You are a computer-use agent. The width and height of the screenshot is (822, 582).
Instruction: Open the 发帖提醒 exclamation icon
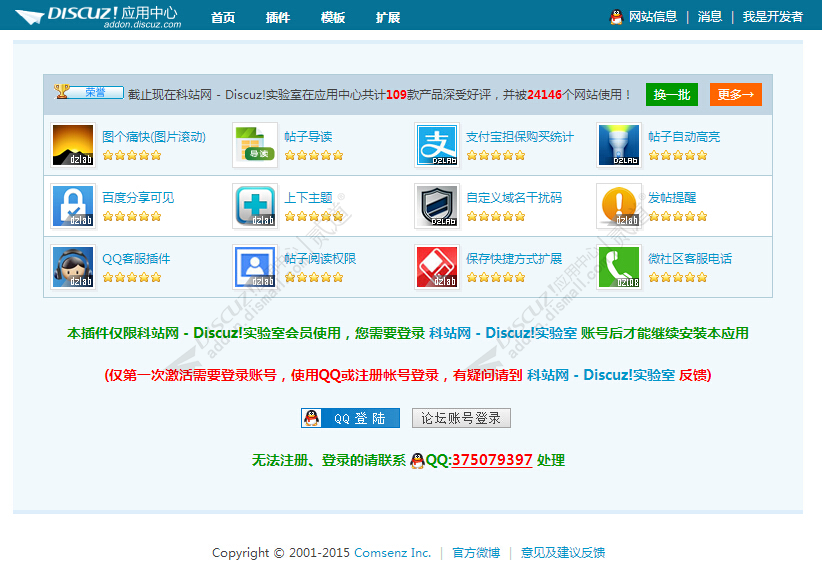point(619,206)
